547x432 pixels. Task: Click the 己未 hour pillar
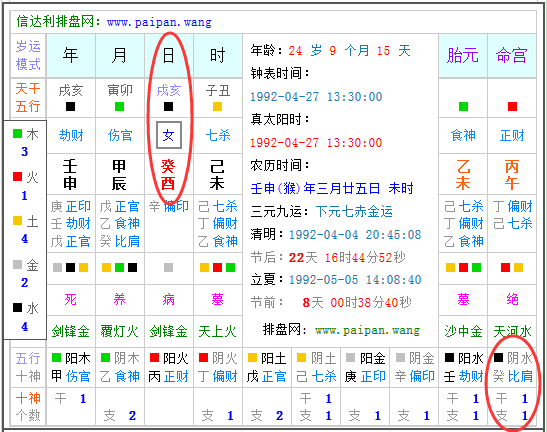coord(217,174)
